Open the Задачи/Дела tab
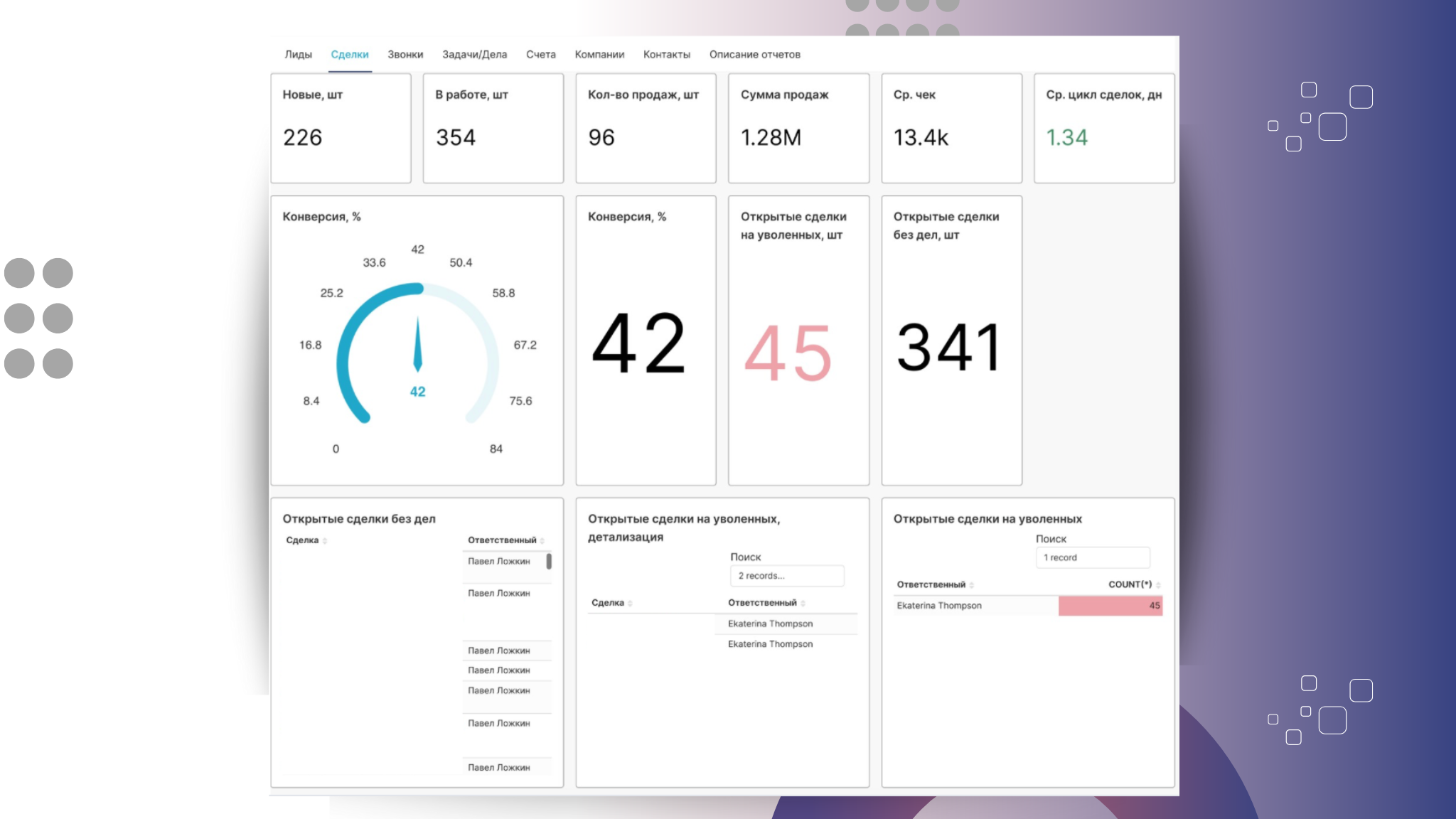This screenshot has width=1456, height=819. click(x=474, y=55)
